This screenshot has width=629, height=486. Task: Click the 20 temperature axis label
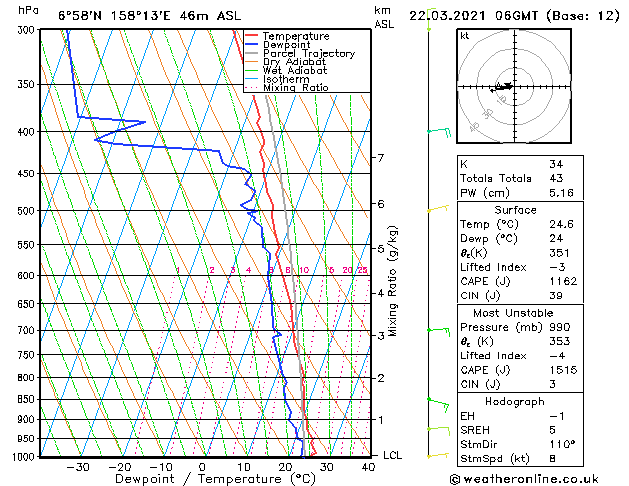click(285, 467)
